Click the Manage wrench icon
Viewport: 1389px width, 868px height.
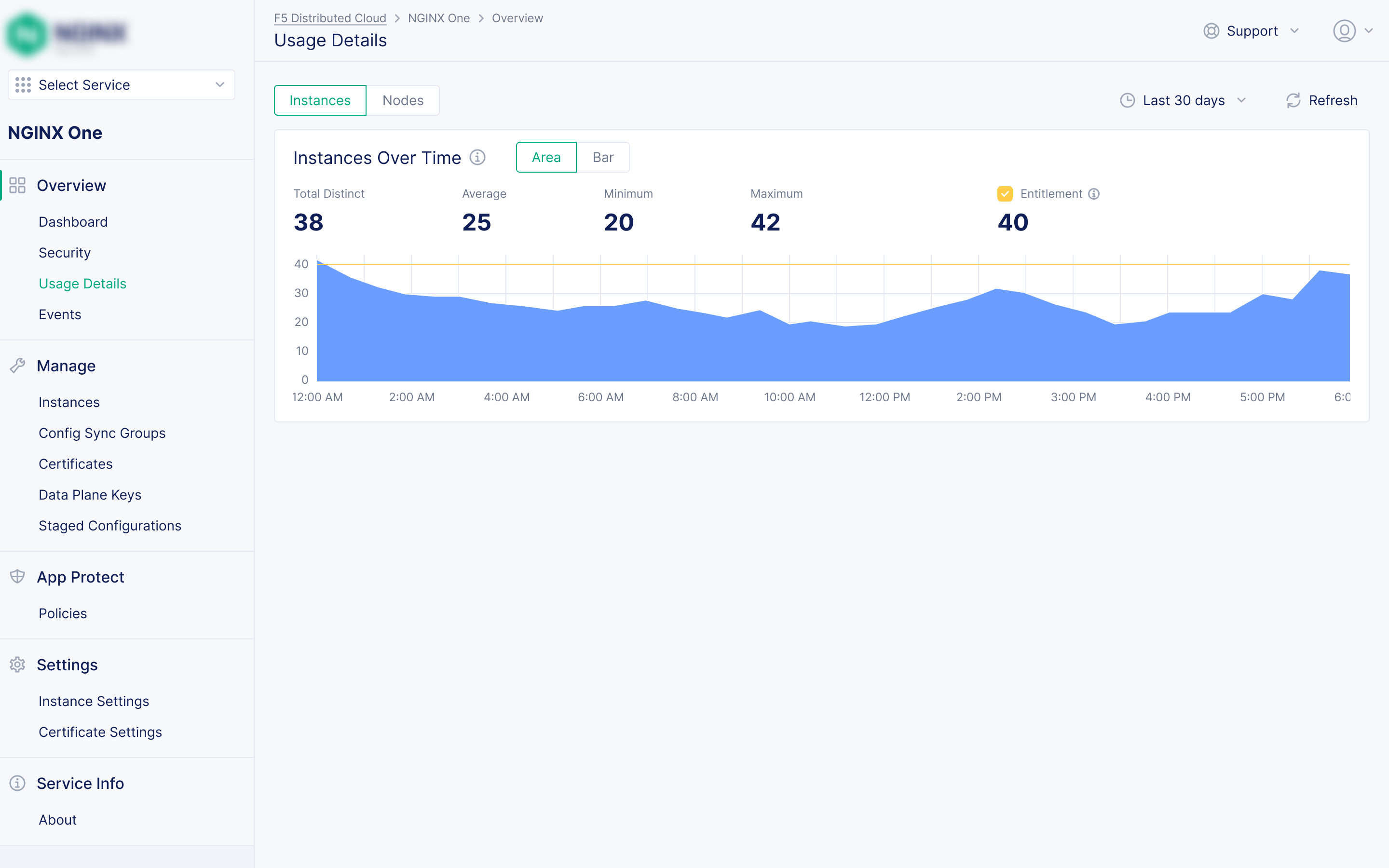pyautogui.click(x=17, y=366)
